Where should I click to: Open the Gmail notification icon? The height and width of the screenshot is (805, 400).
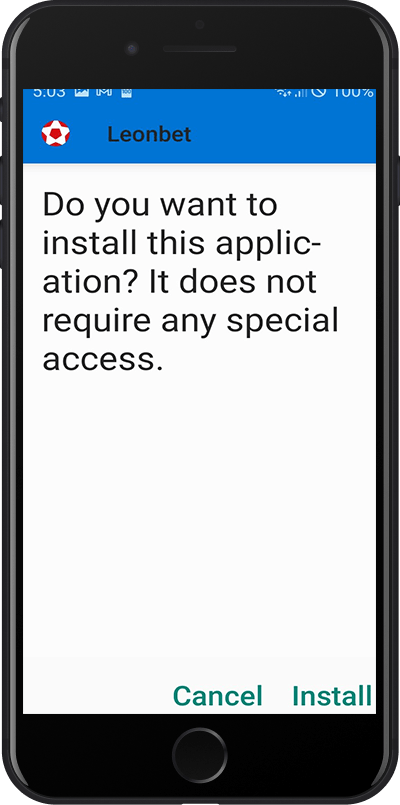[104, 92]
